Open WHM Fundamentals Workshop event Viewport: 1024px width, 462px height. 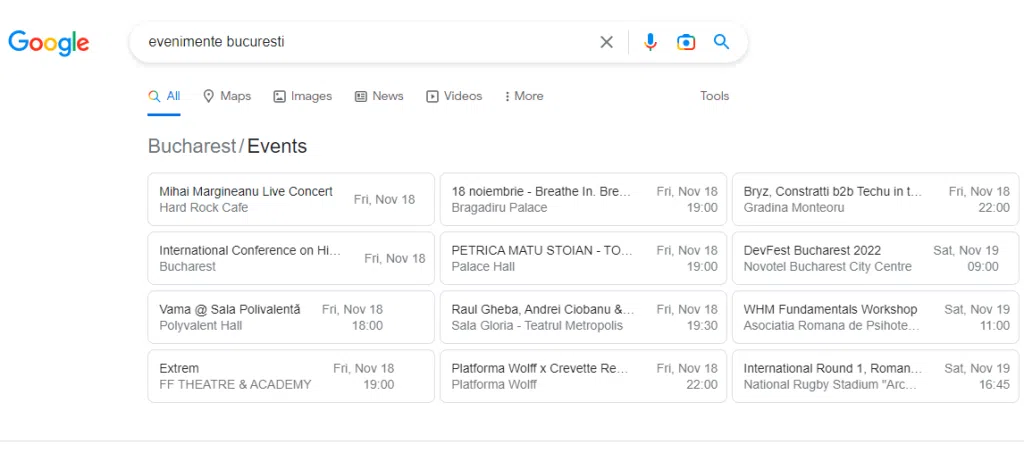tap(875, 317)
